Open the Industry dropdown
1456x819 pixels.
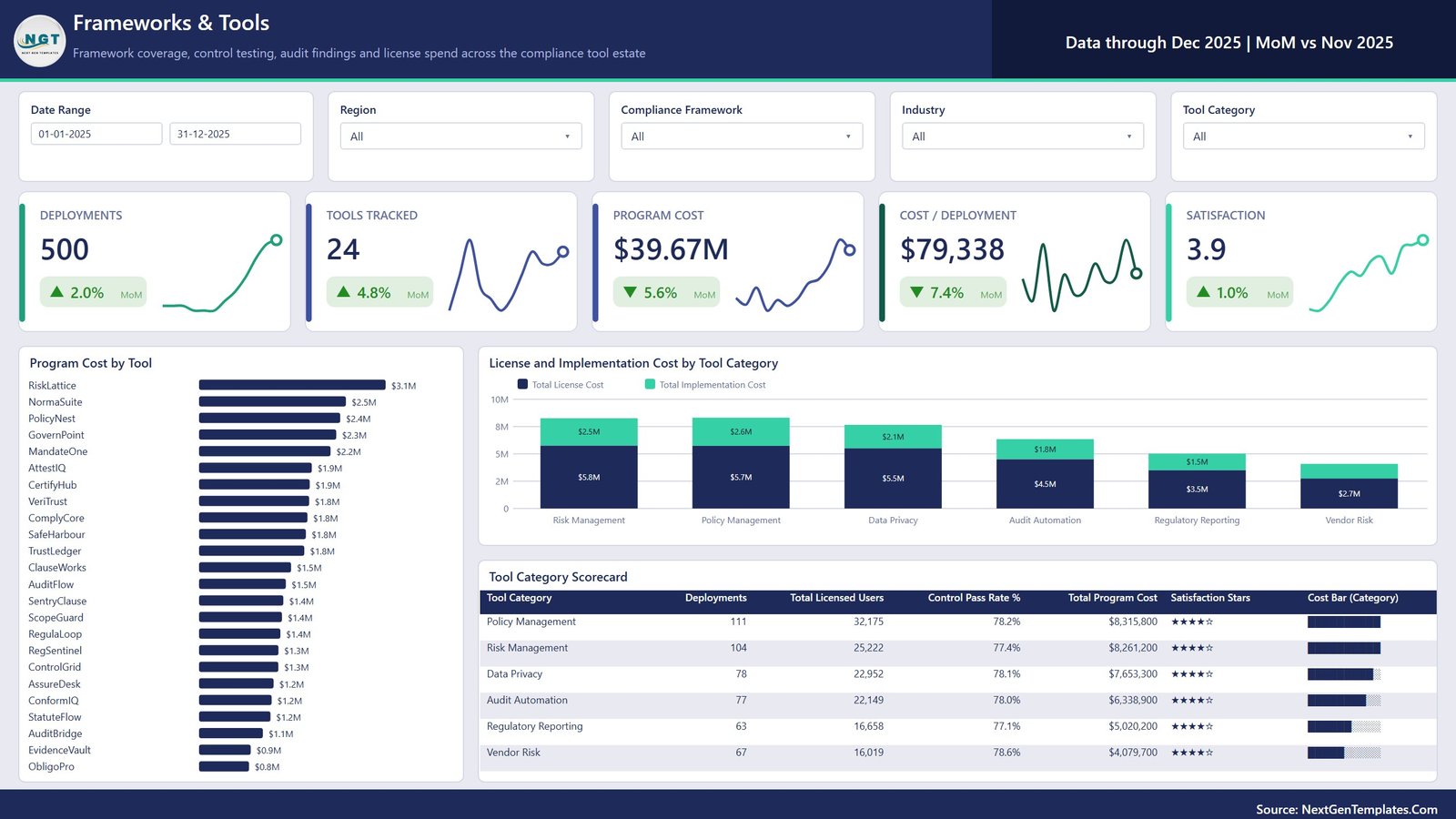click(x=1023, y=136)
